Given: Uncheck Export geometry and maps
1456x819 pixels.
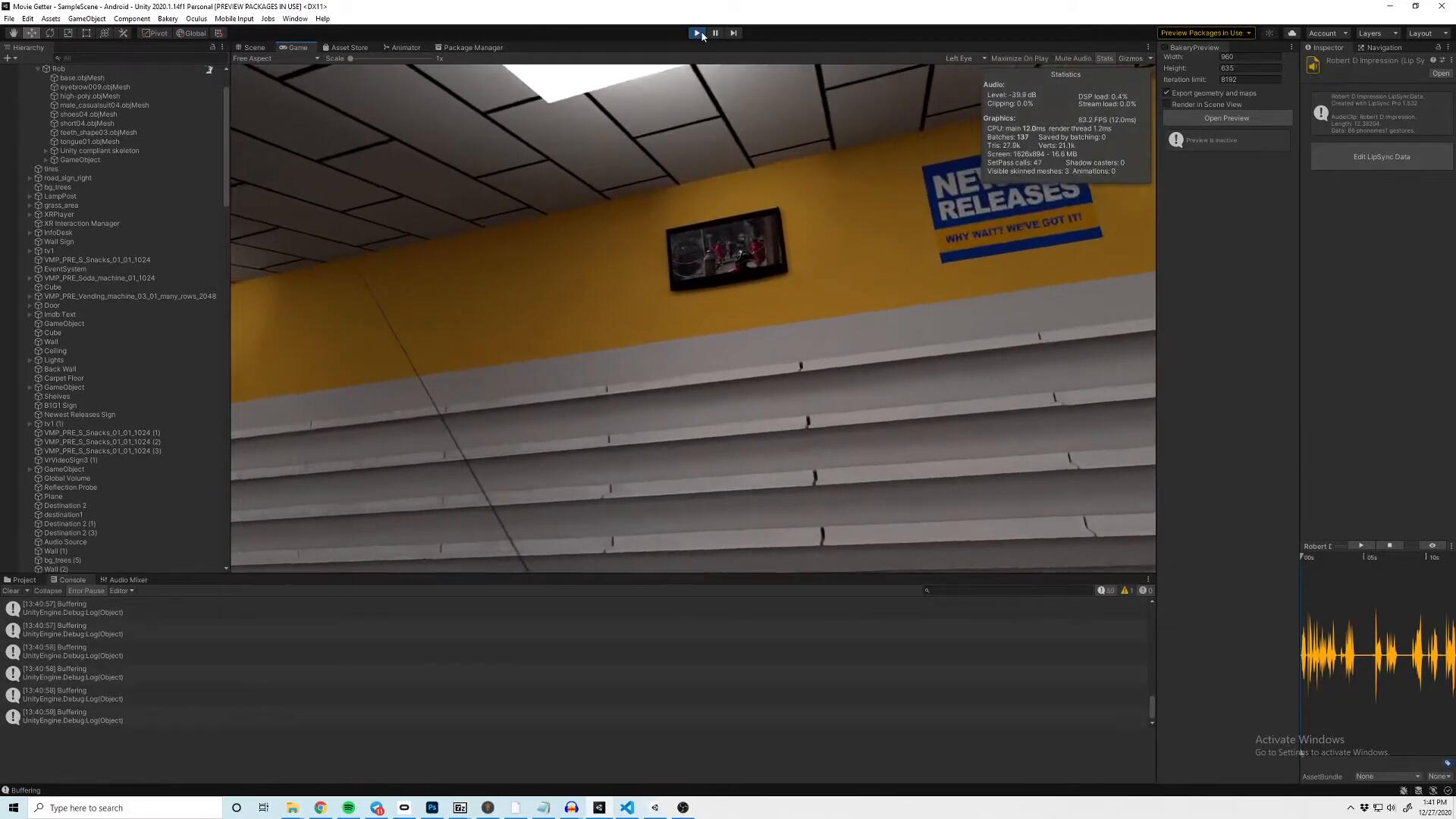Looking at the screenshot, I should pos(1167,93).
